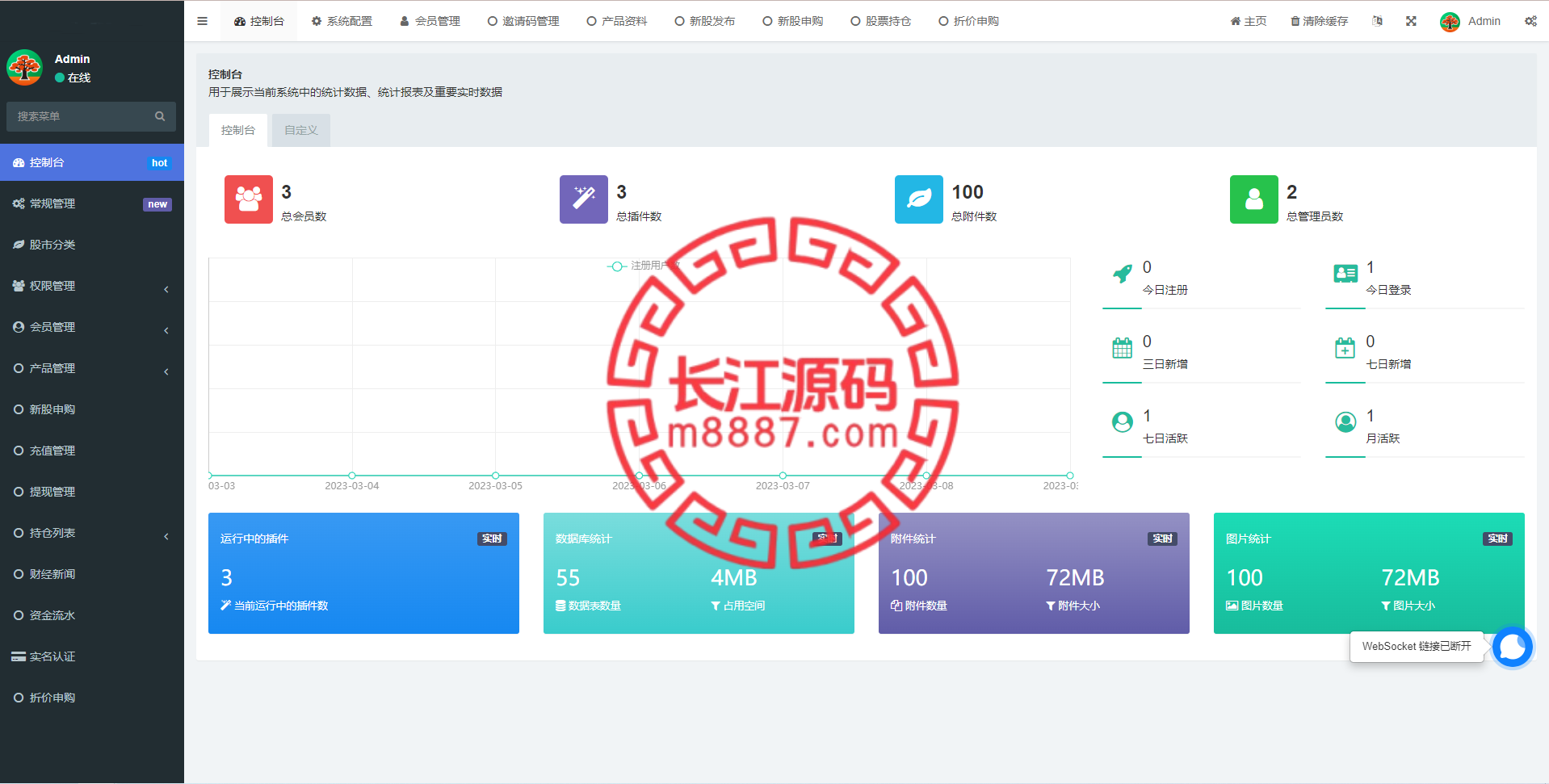1549x784 pixels.
Task: Click the blue leaf attachments icon
Action: pyautogui.click(x=919, y=199)
